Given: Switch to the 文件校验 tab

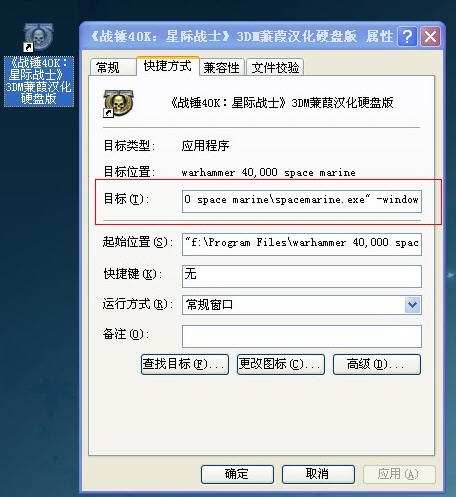Looking at the screenshot, I should point(275,68).
